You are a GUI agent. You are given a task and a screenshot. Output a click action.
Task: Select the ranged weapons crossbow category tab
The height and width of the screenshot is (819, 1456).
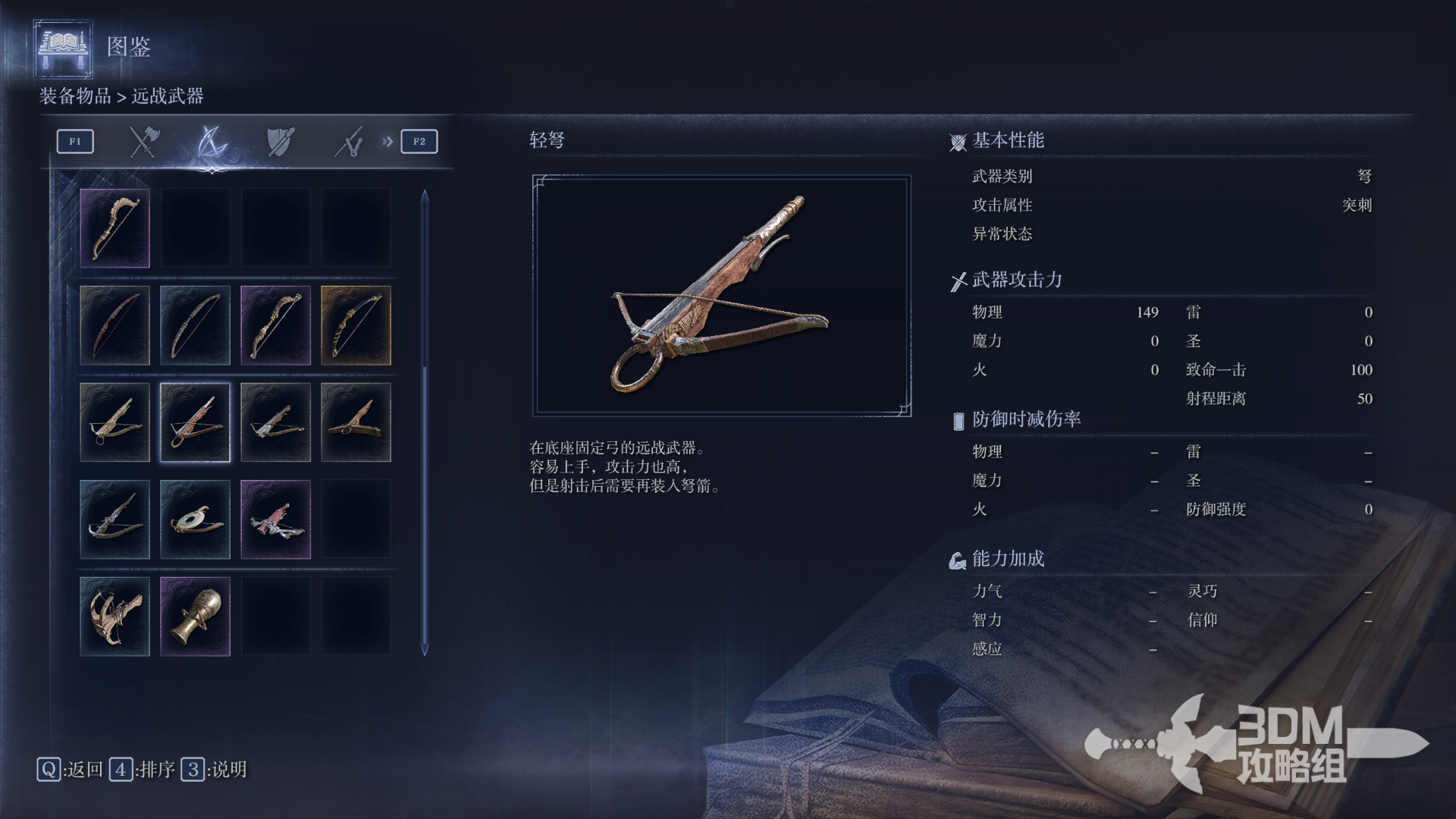(x=212, y=141)
